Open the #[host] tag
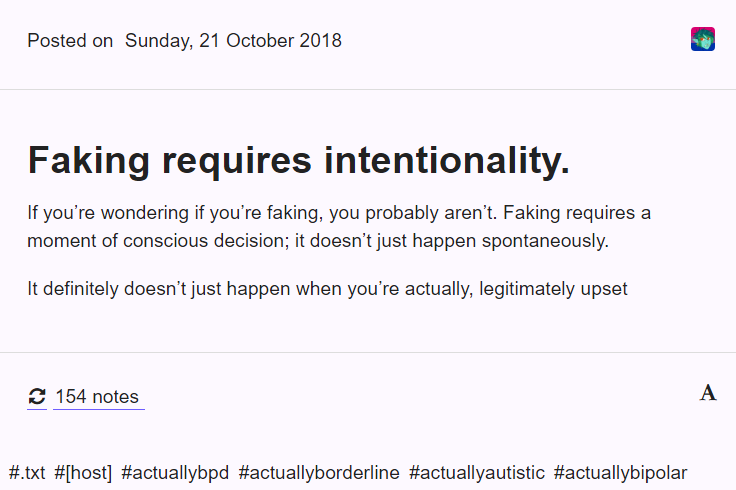The height and width of the screenshot is (490, 736). tap(83, 473)
